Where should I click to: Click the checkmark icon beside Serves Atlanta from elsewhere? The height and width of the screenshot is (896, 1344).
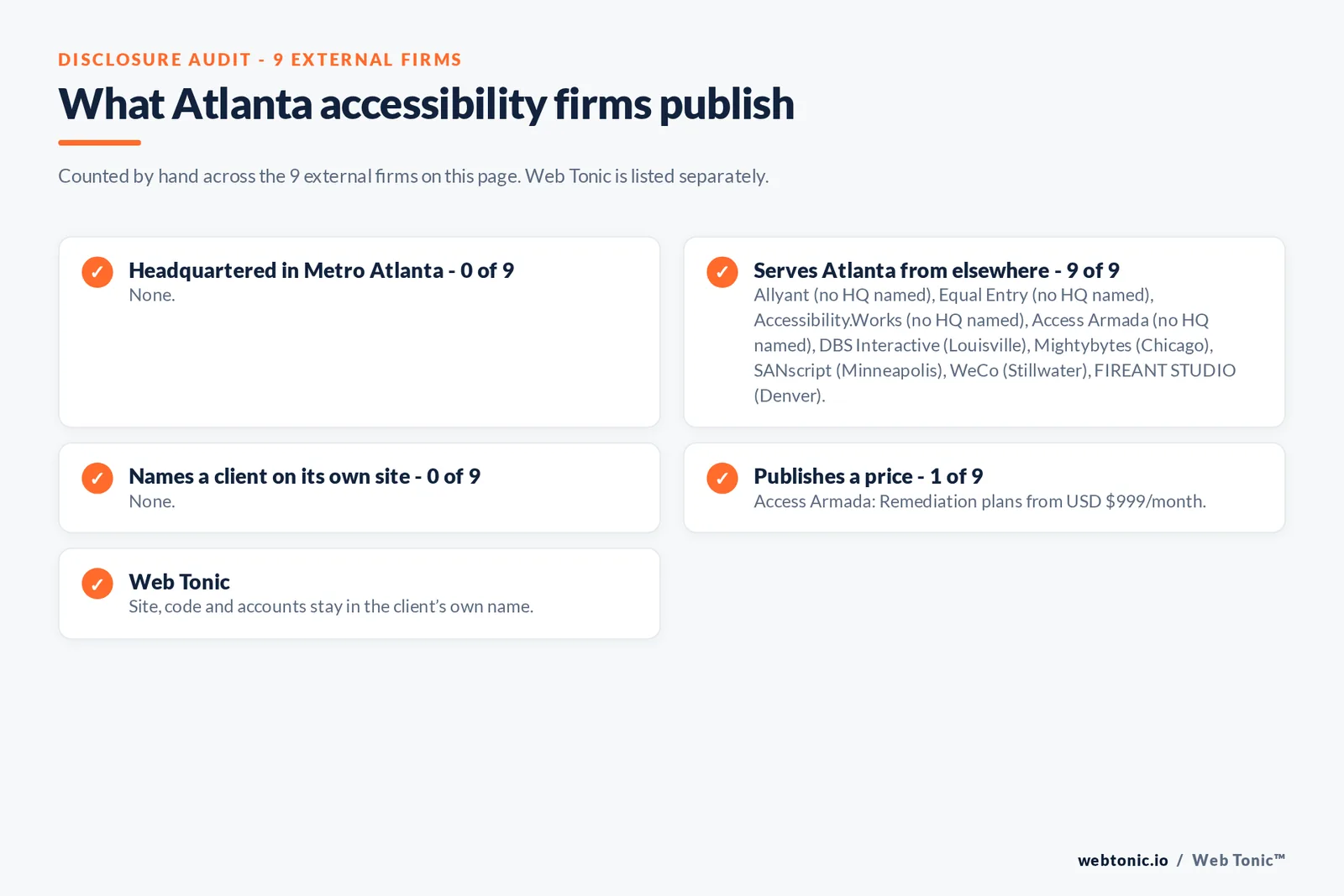[x=722, y=272]
